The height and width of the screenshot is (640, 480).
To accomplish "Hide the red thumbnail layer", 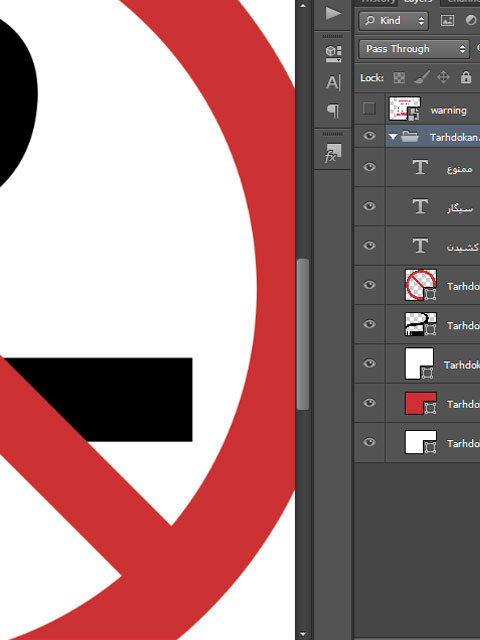I will pos(369,403).
